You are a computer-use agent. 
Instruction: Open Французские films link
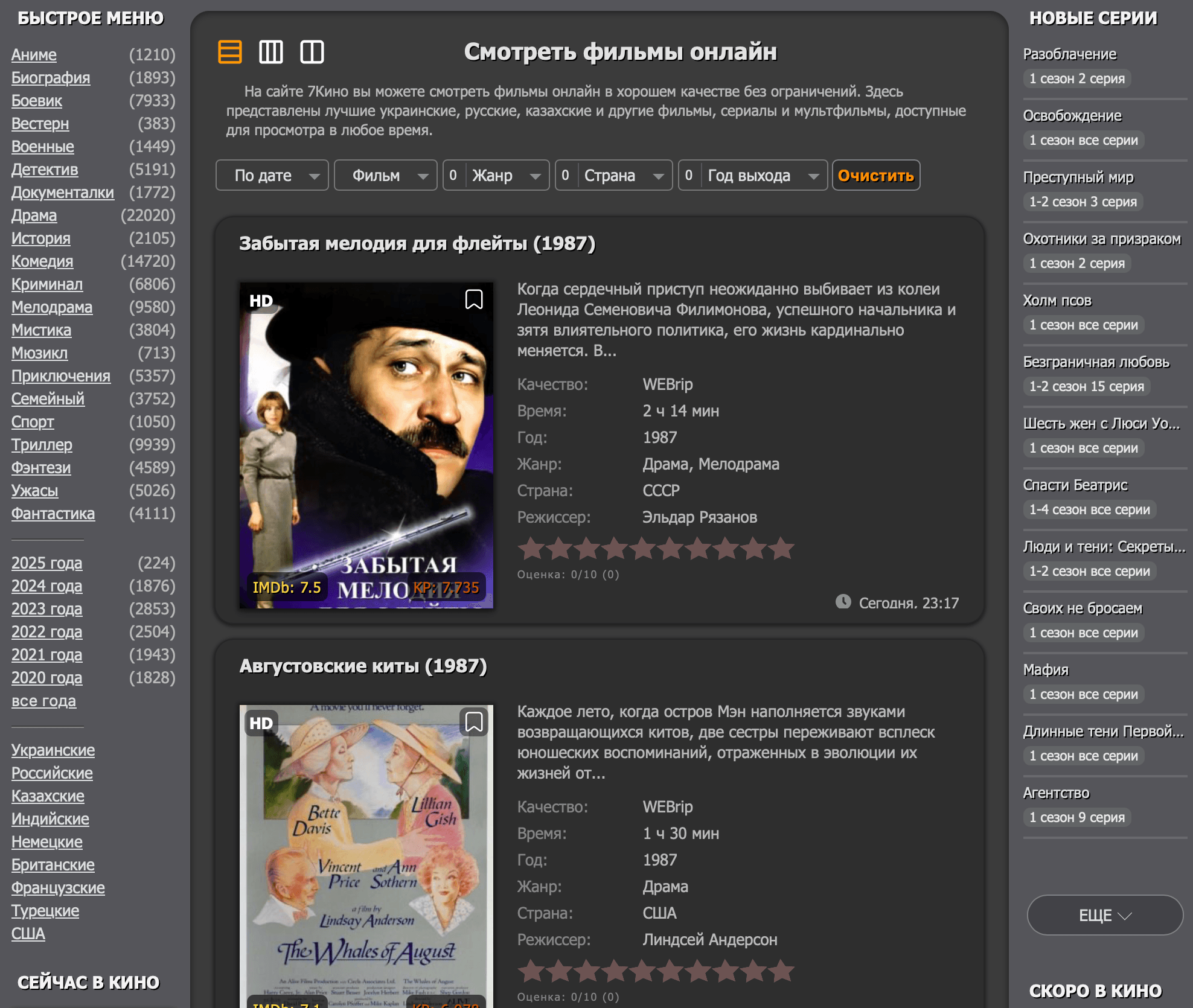(x=58, y=888)
